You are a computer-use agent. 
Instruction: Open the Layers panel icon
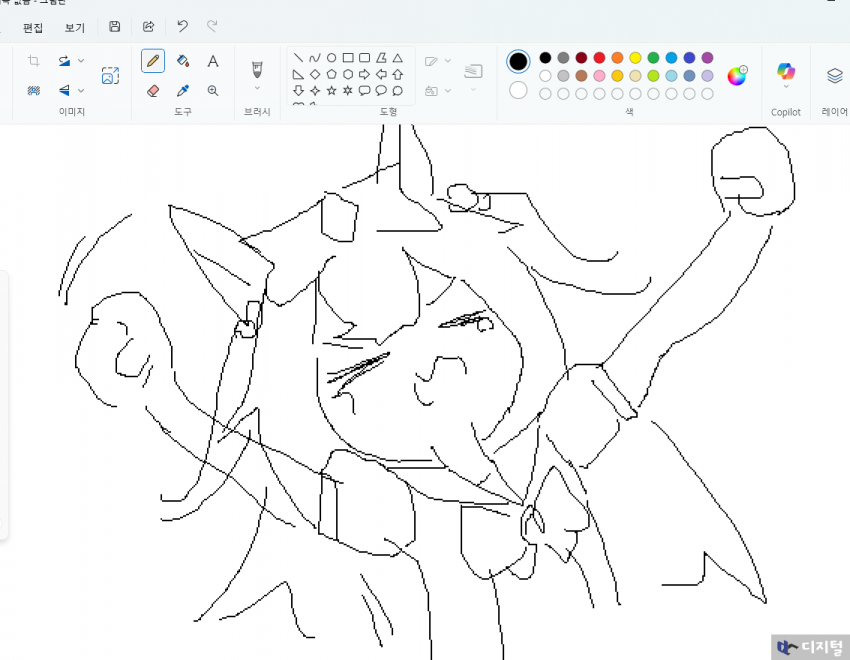835,75
